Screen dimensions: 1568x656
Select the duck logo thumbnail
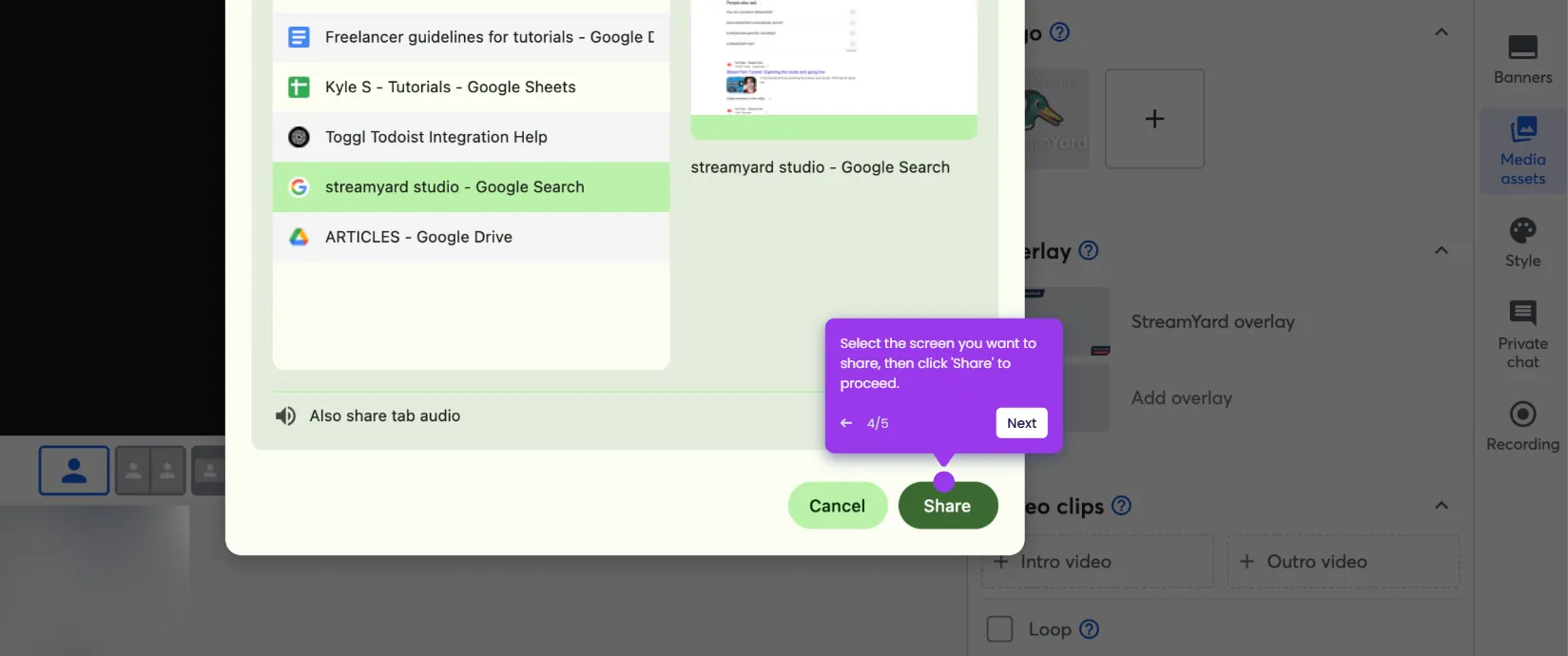click(1055, 119)
